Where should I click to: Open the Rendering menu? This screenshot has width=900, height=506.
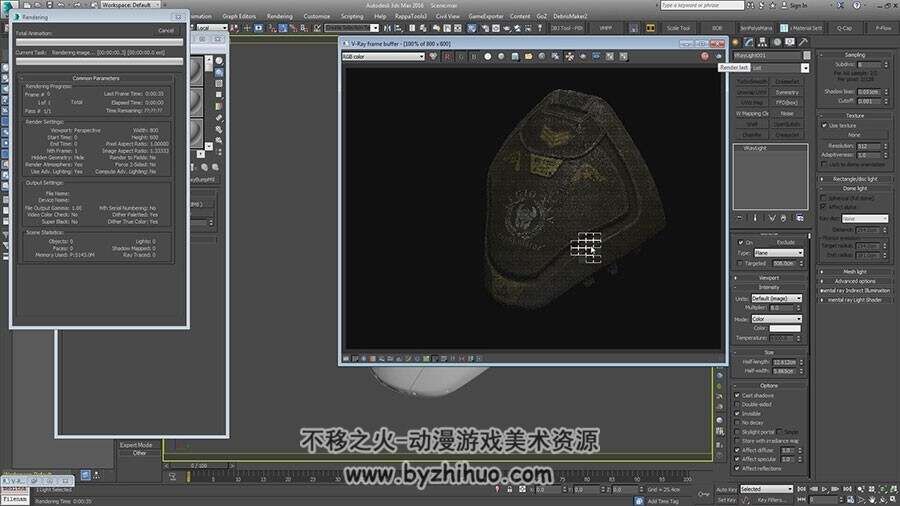tap(280, 17)
